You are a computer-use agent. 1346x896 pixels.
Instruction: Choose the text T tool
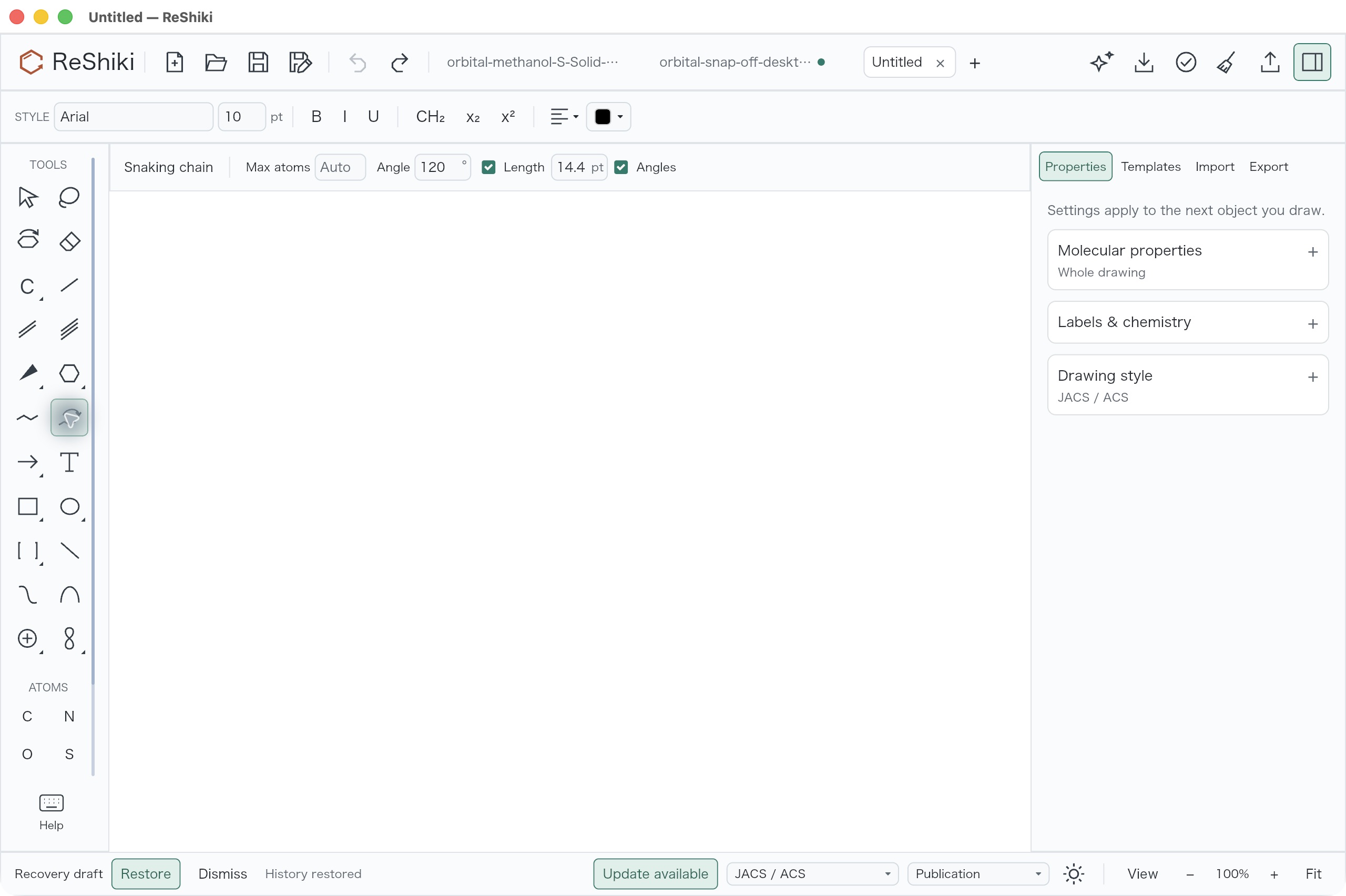tap(69, 462)
